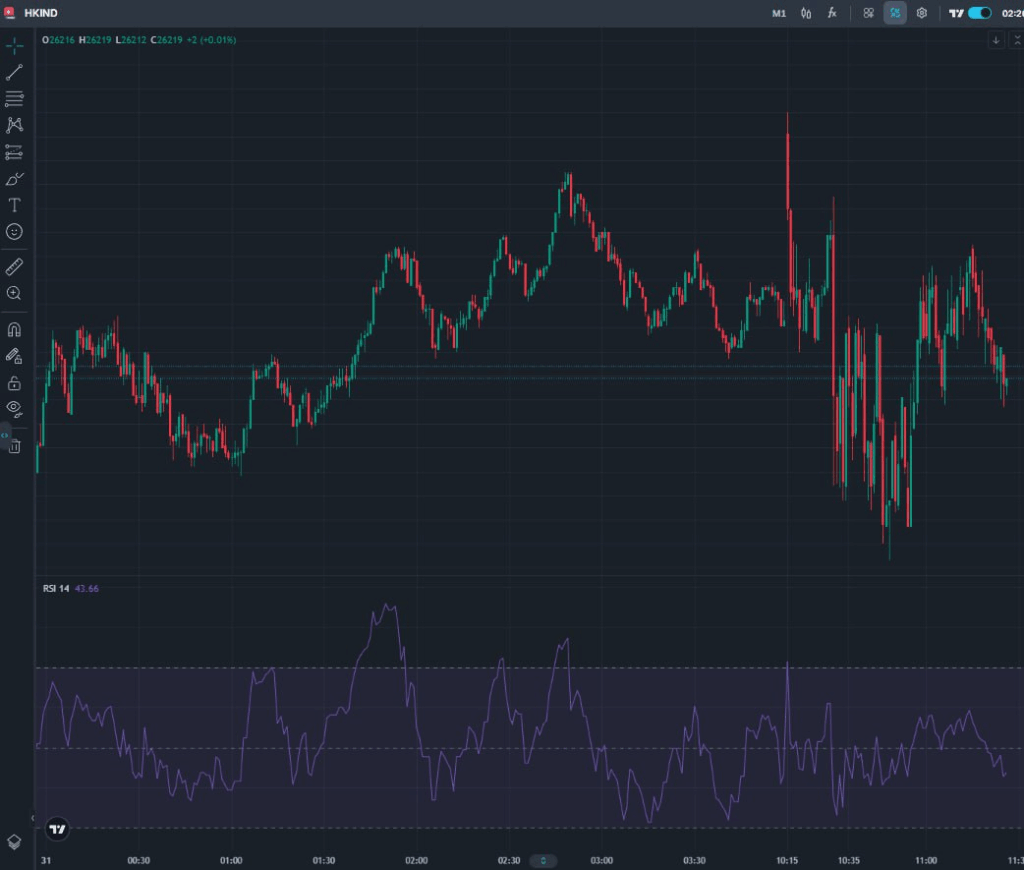This screenshot has width=1024, height=870.
Task: Click the trash icon to remove drawings
Action: click(14, 446)
